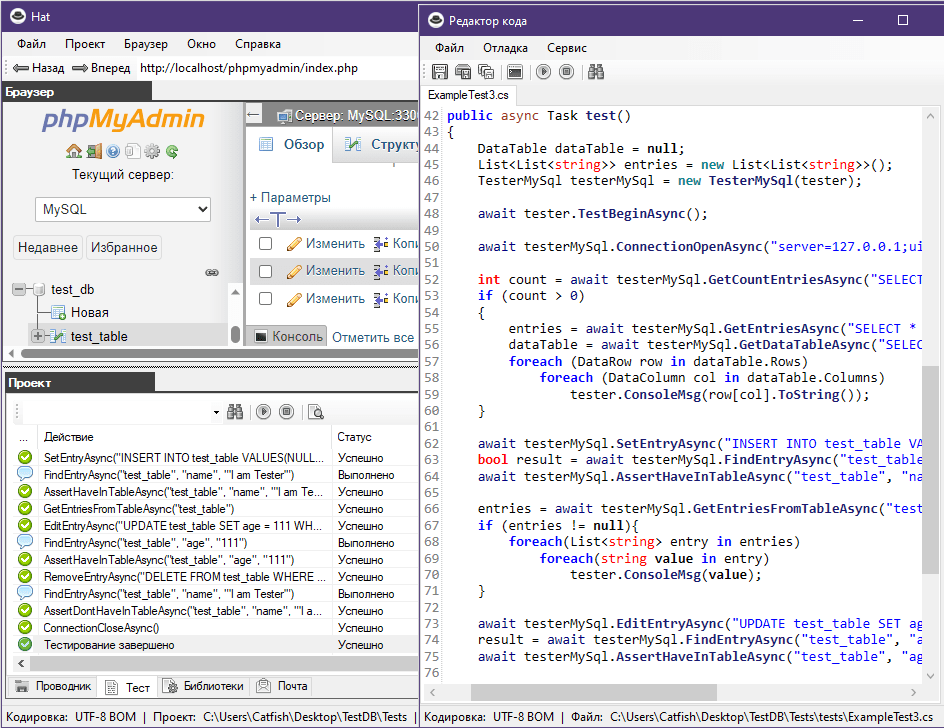
Task: Click the phpMyAdmin home icon
Action: [x=74, y=152]
